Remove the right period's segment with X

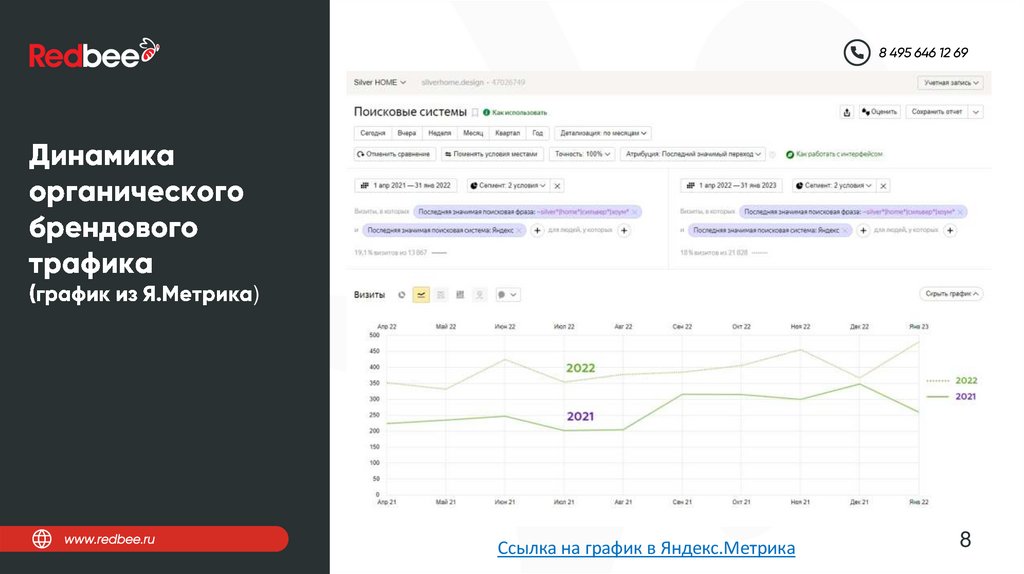(883, 186)
